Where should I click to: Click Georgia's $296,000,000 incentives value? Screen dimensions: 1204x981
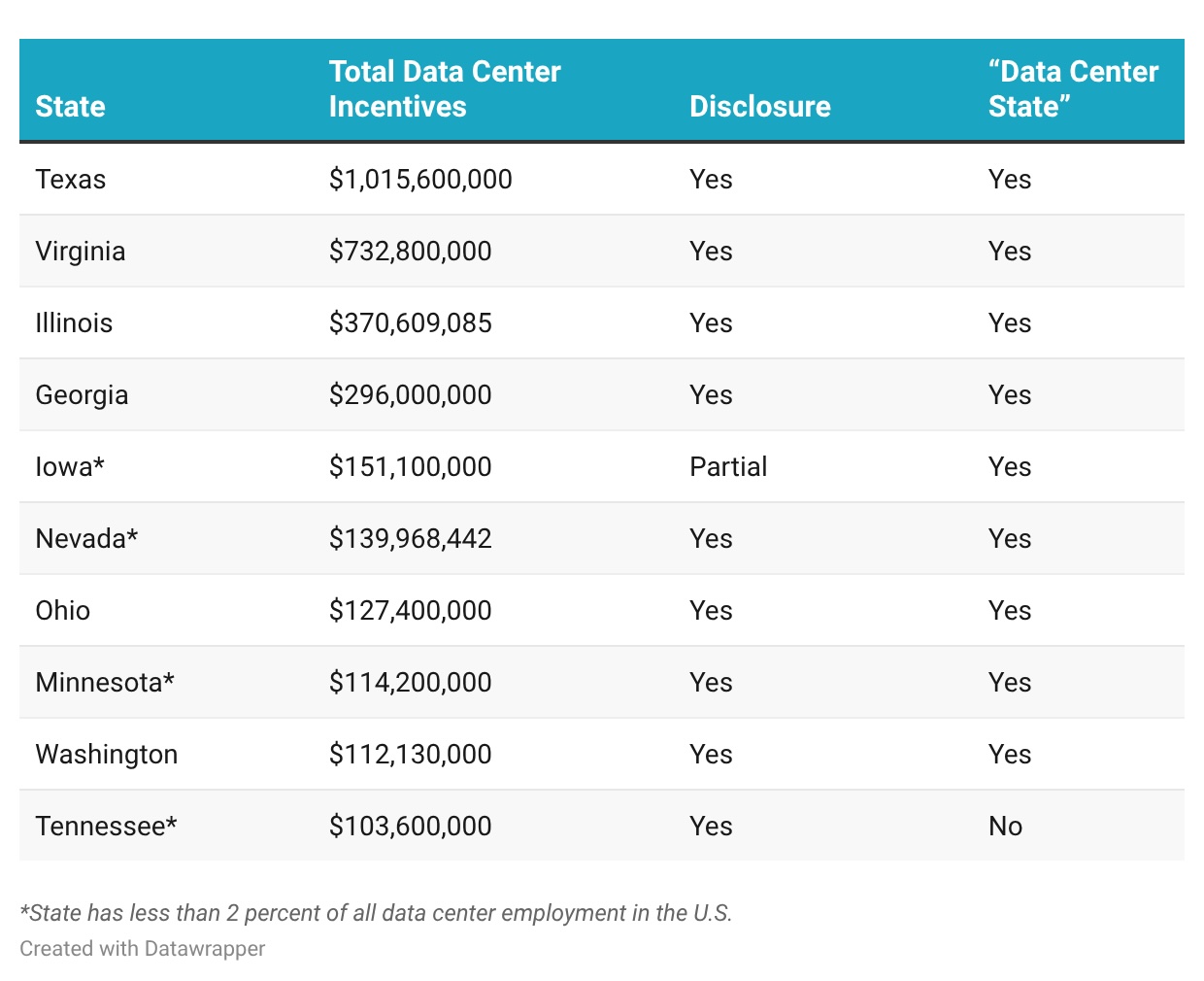point(410,394)
